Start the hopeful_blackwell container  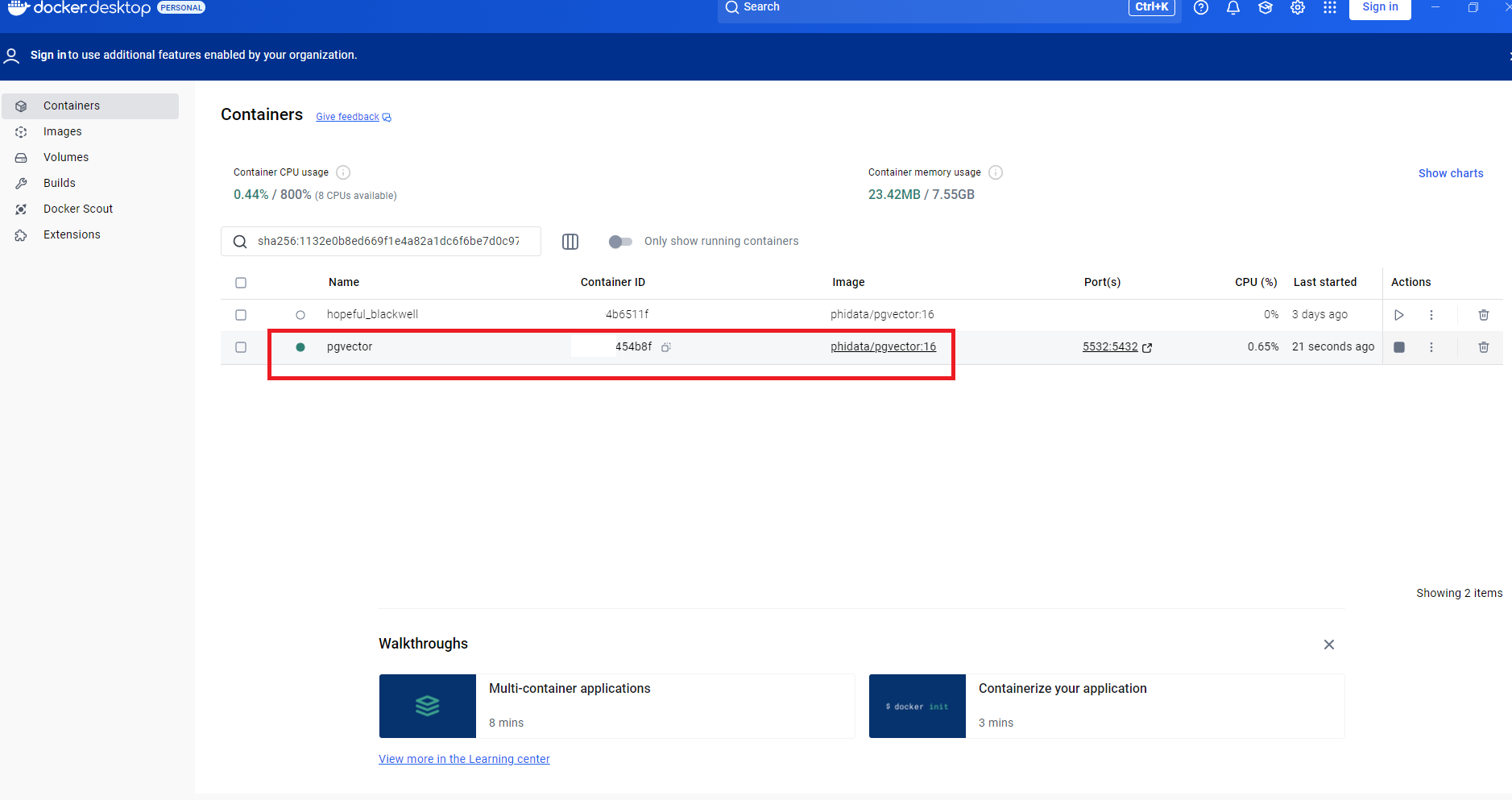(x=1399, y=315)
